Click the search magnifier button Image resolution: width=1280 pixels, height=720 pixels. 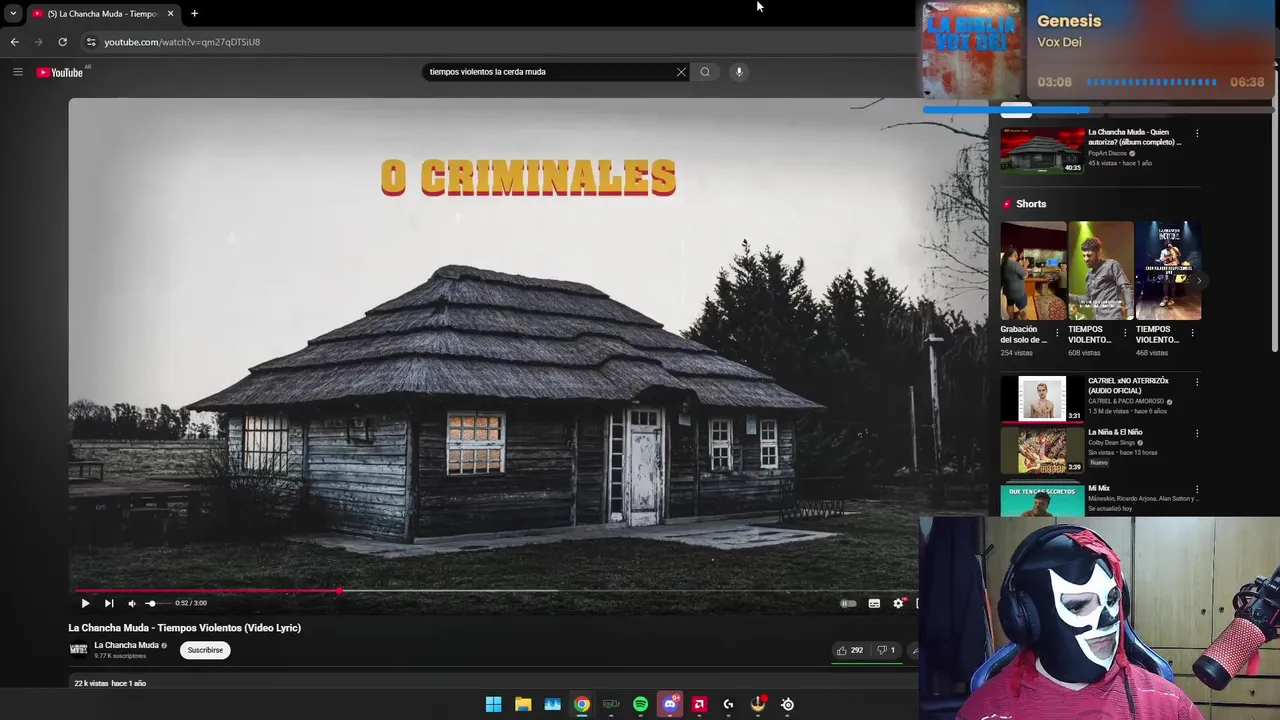tap(705, 72)
